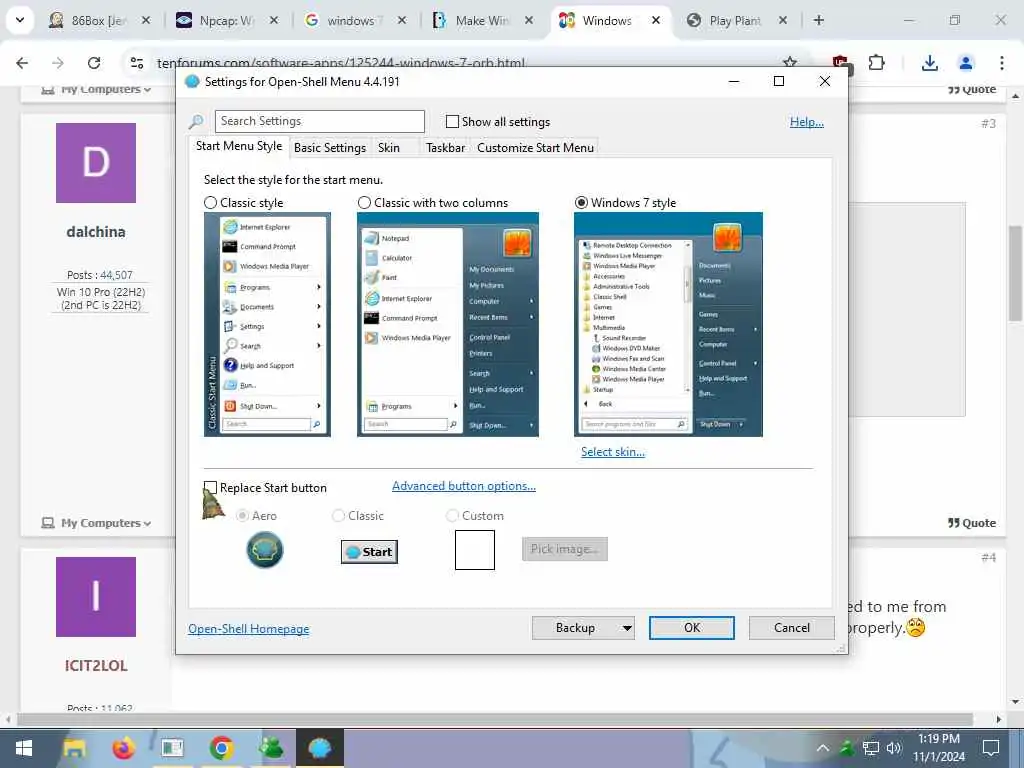The height and width of the screenshot is (768, 1024).
Task: Tick the Replace Start button checkbox
Action: click(x=210, y=488)
